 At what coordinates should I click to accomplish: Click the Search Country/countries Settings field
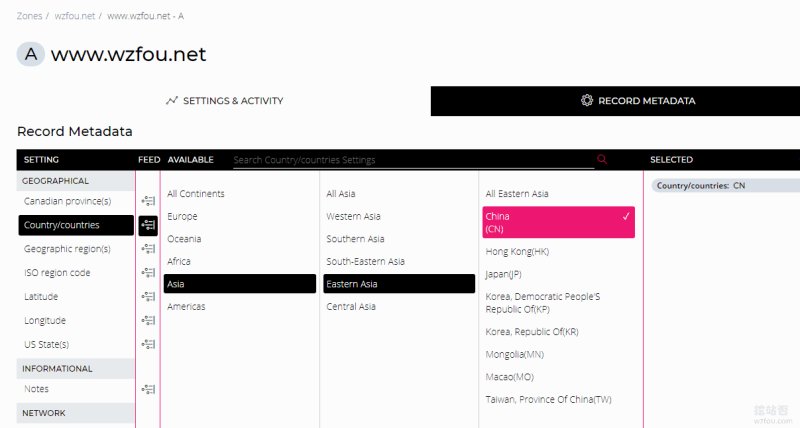pyautogui.click(x=413, y=160)
